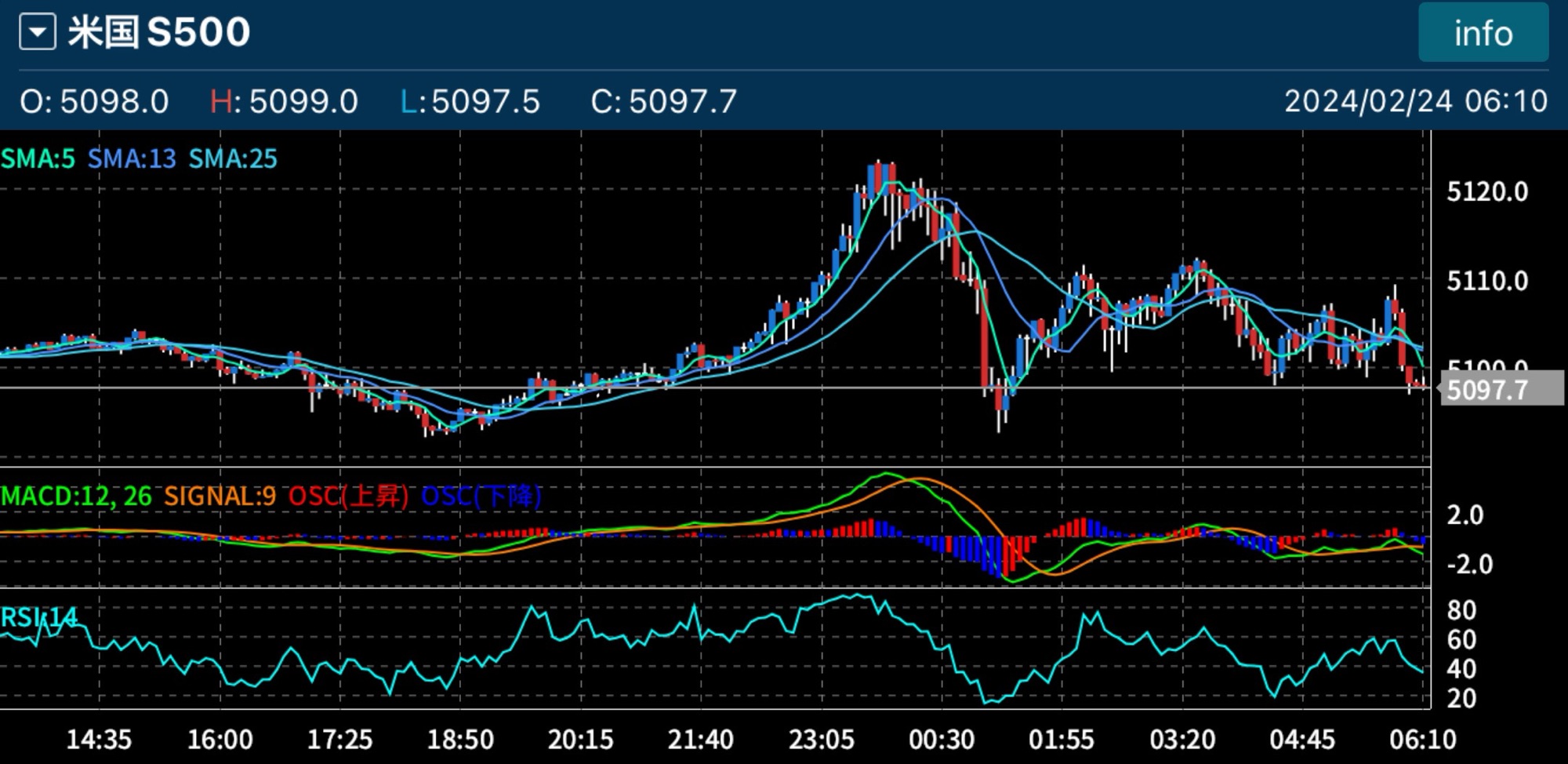This screenshot has width=1568, height=764.
Task: Tap the open price value O: 5098.0
Action: (x=94, y=101)
